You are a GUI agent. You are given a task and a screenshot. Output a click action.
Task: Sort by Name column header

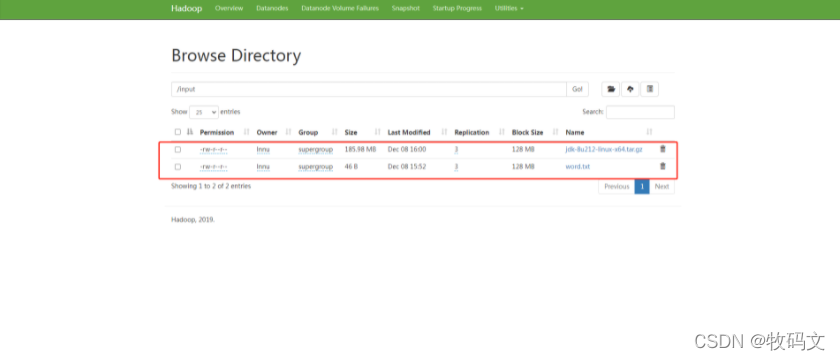tap(575, 132)
